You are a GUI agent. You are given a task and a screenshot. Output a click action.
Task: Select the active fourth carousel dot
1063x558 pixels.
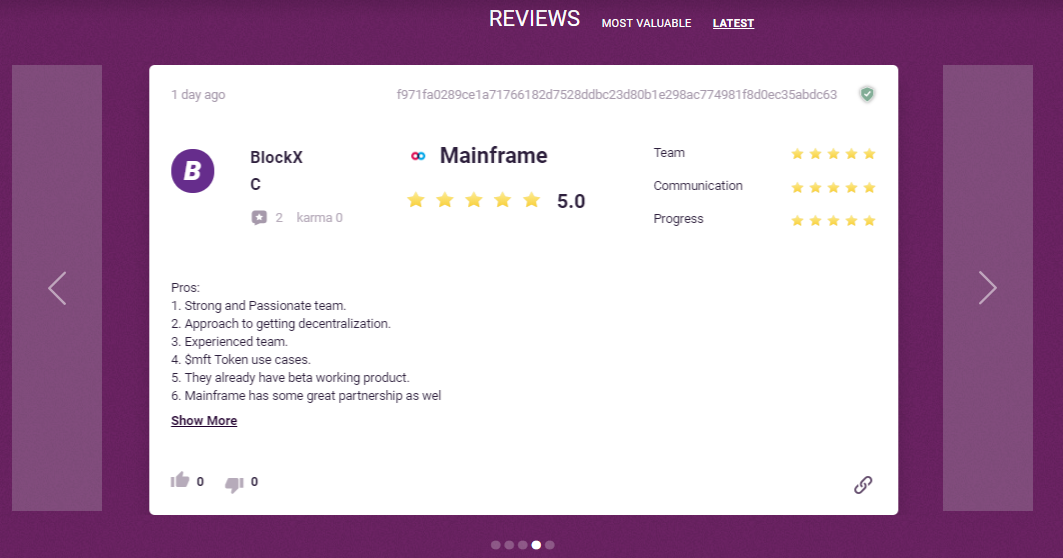536,545
